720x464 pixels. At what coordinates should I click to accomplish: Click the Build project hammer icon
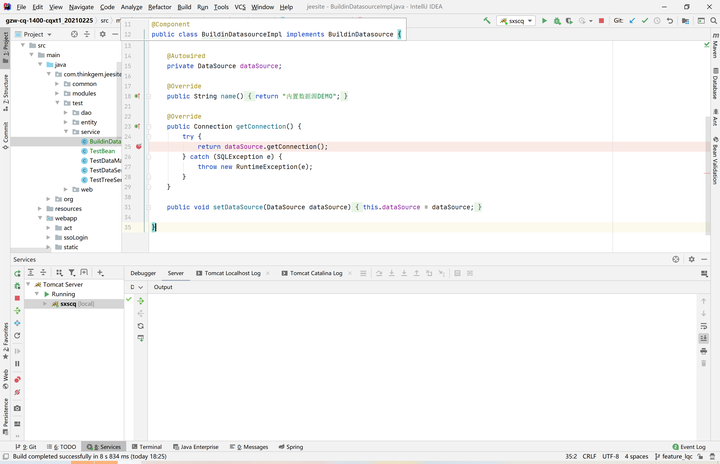[487, 20]
